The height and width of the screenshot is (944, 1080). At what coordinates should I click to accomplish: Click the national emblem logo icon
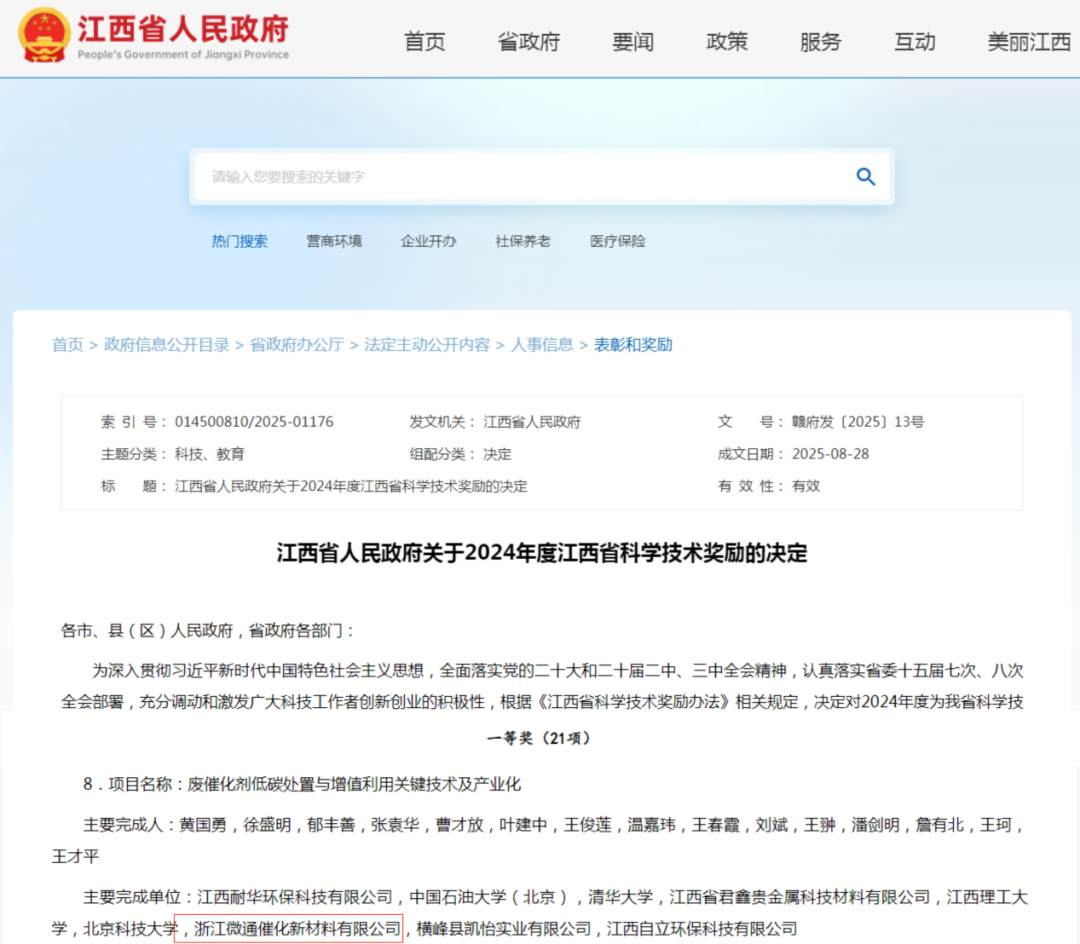pyautogui.click(x=44, y=35)
